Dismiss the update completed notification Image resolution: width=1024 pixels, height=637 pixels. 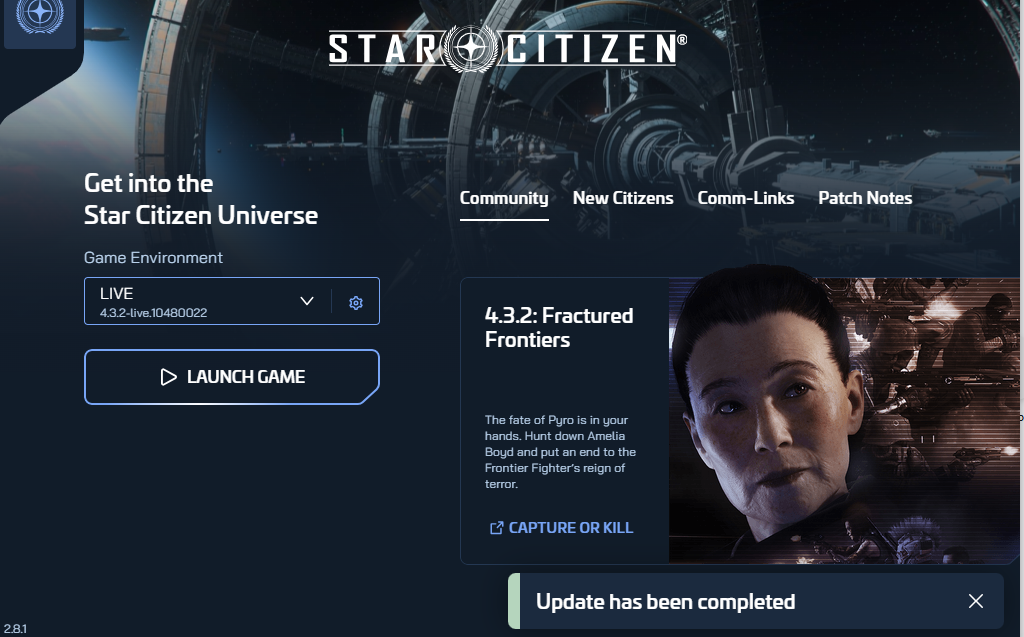coord(976,601)
